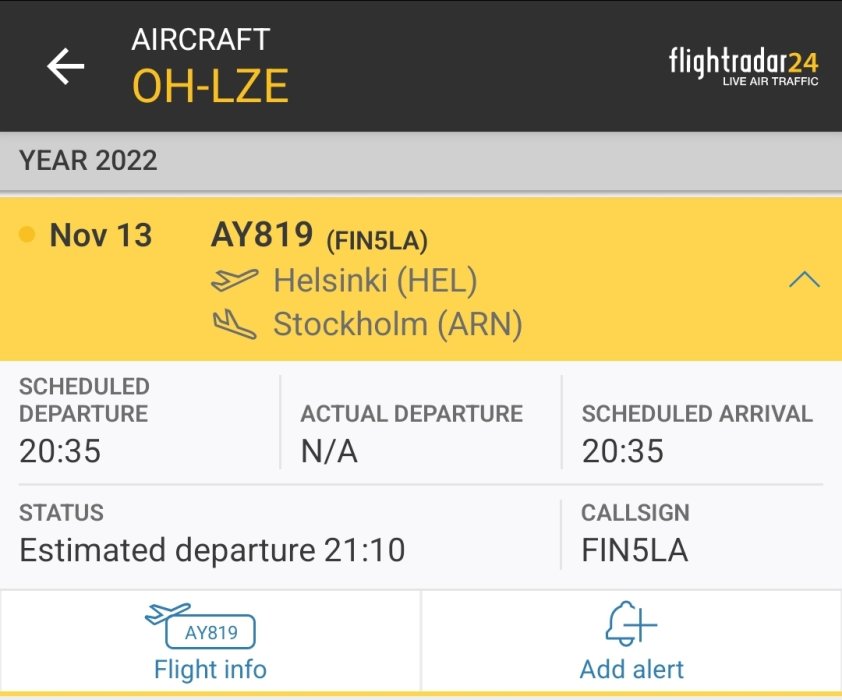Open the Flight info text label

[210, 669]
